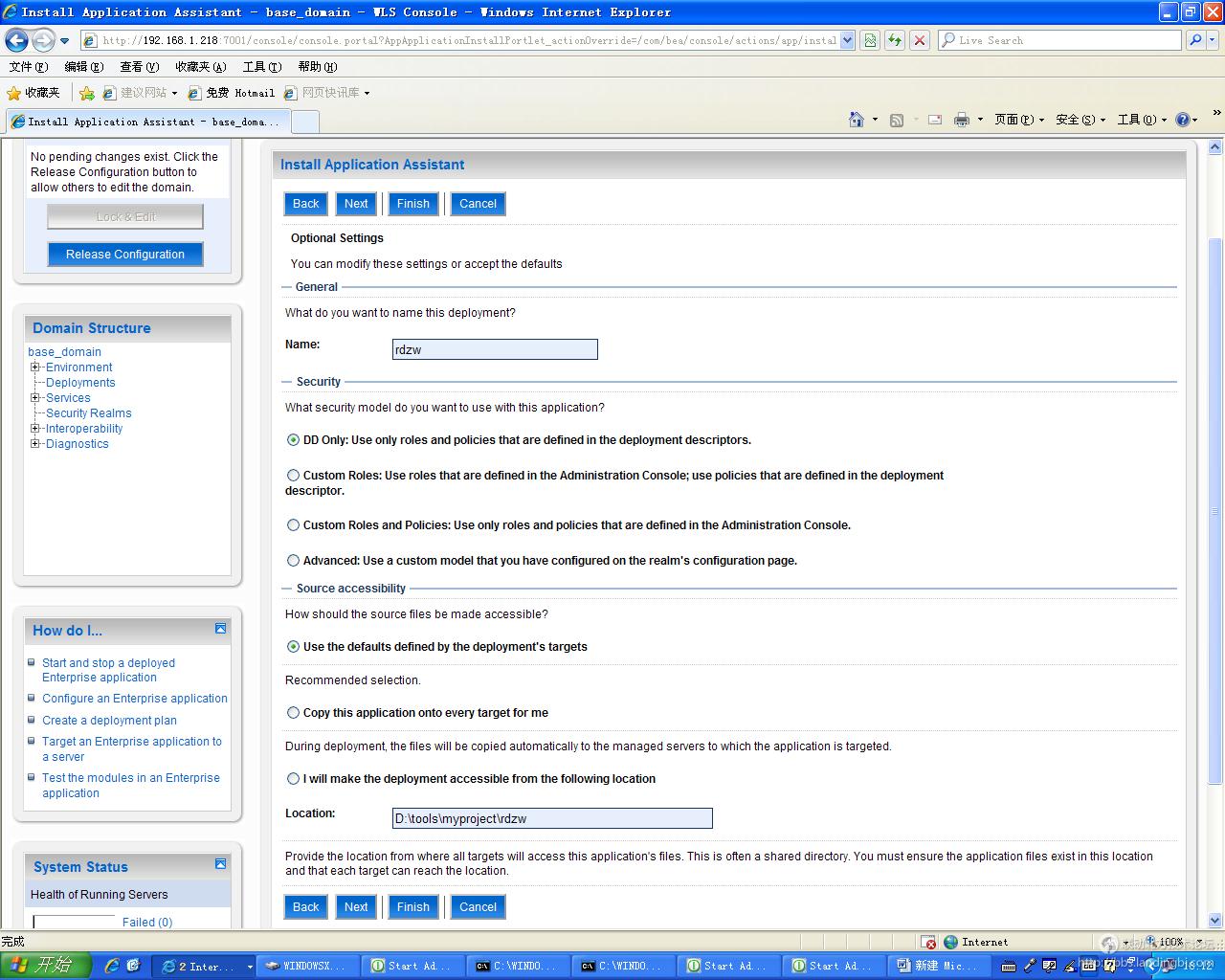Click the deployment Name input field
The height and width of the screenshot is (980, 1225).
pyautogui.click(x=495, y=350)
